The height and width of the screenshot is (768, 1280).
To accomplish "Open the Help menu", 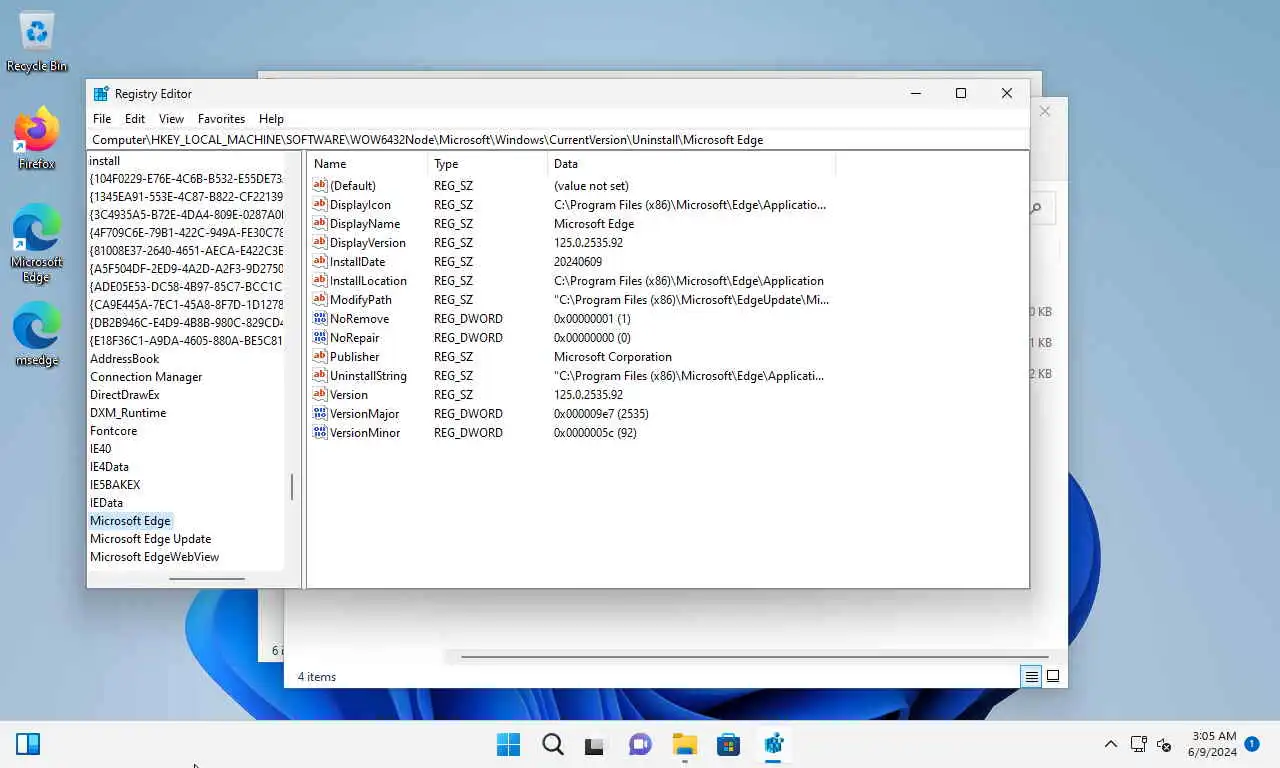I will [271, 118].
